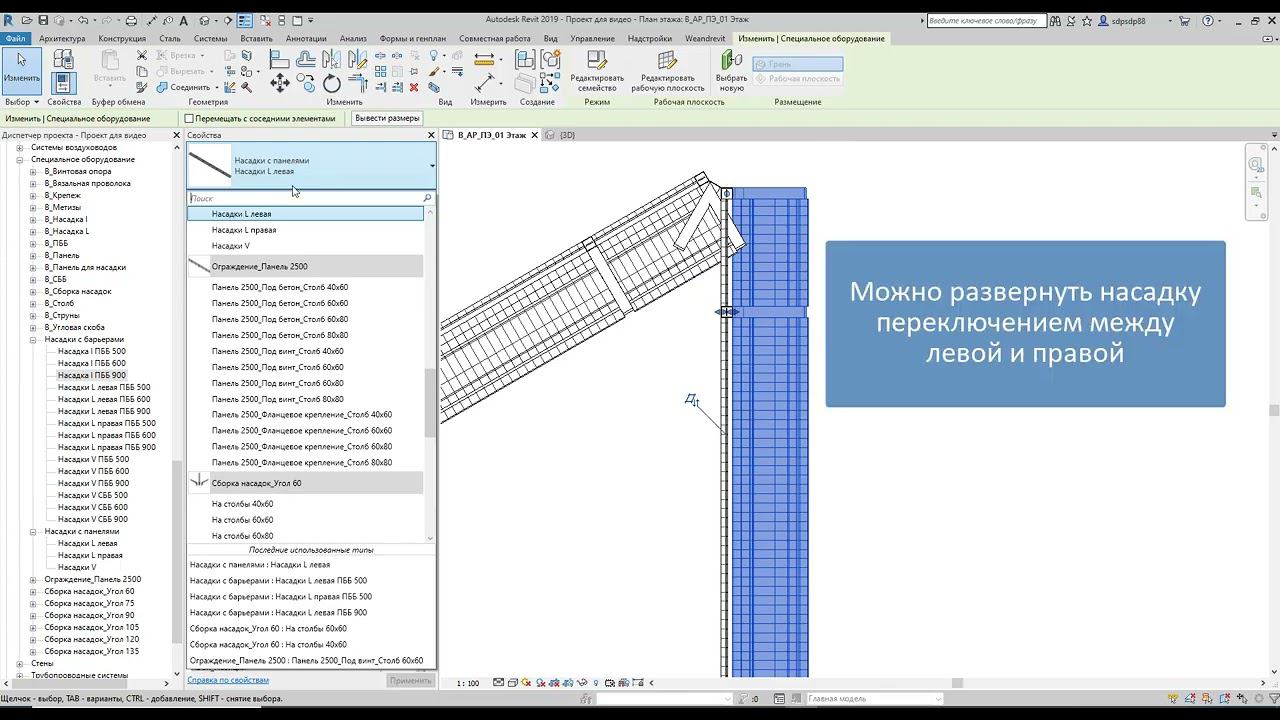Switch to the Weandrevit ribbon tab
The height and width of the screenshot is (720, 1280).
(x=705, y=38)
